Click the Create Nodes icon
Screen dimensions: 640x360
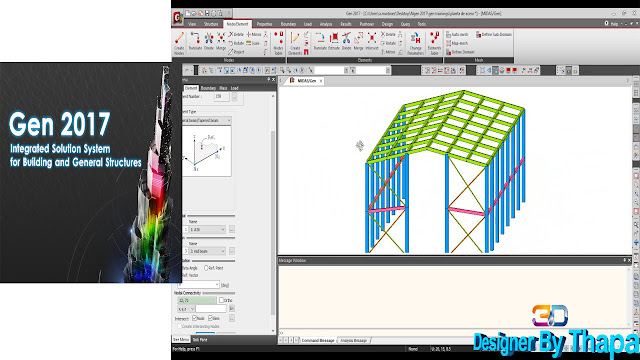pos(179,43)
